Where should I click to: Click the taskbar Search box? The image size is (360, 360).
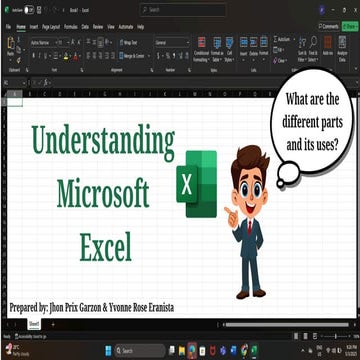pos(140,351)
